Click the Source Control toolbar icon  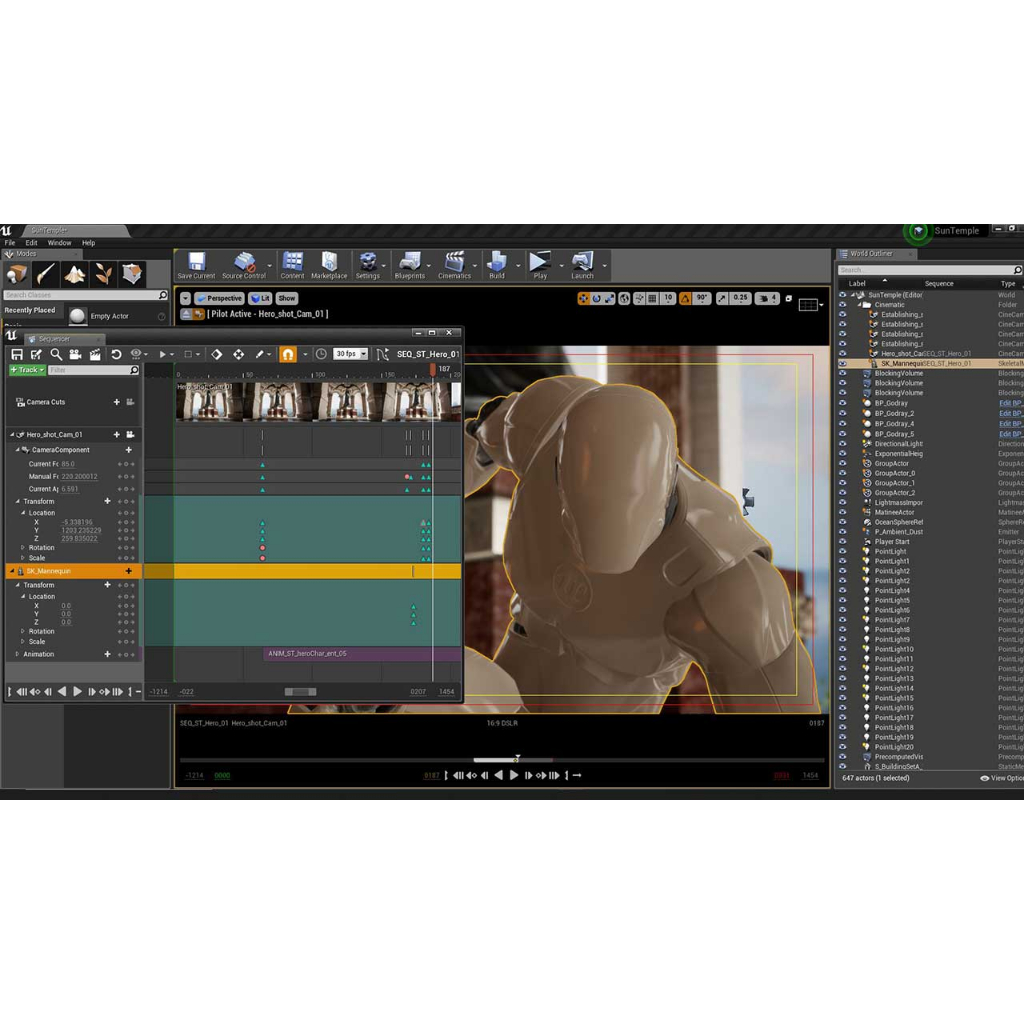(245, 262)
